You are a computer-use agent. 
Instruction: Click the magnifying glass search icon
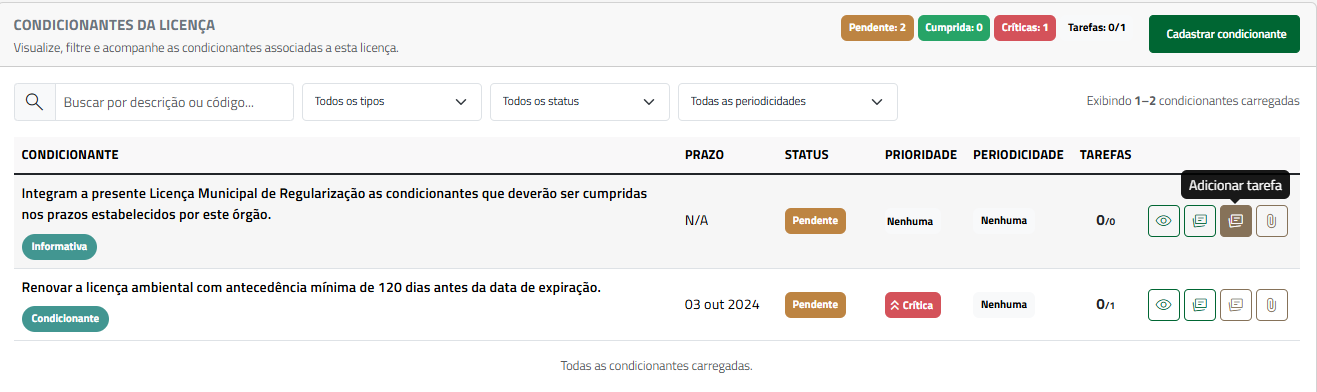pos(34,101)
